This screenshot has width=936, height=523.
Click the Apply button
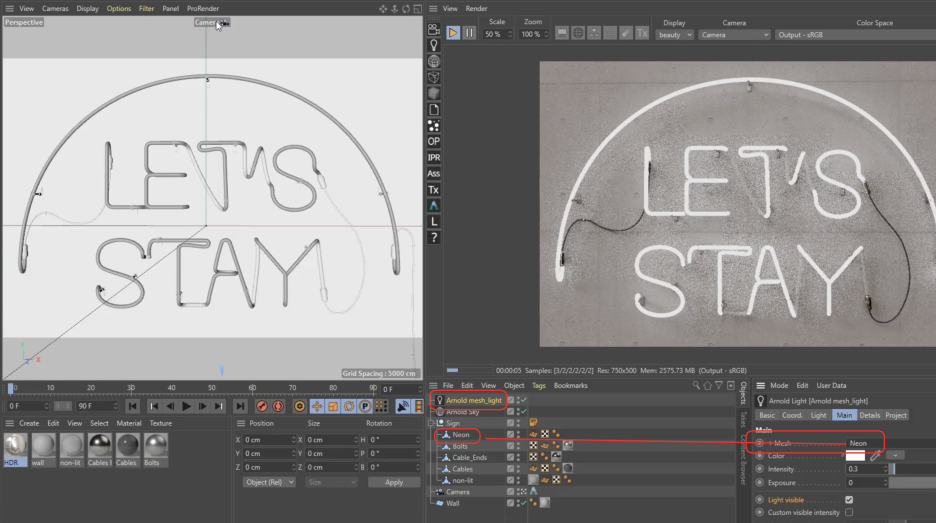(394, 482)
